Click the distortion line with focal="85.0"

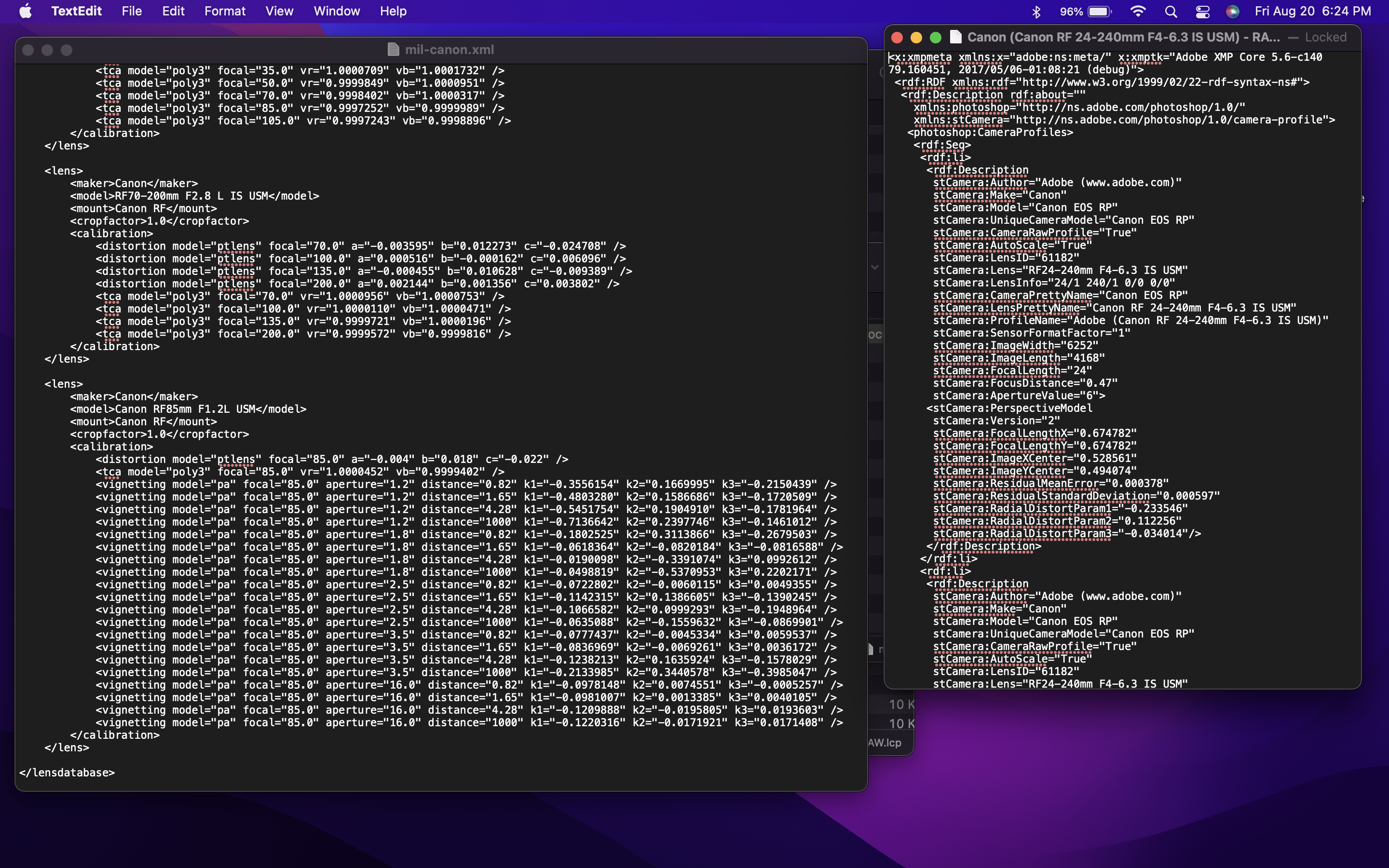(x=332, y=459)
